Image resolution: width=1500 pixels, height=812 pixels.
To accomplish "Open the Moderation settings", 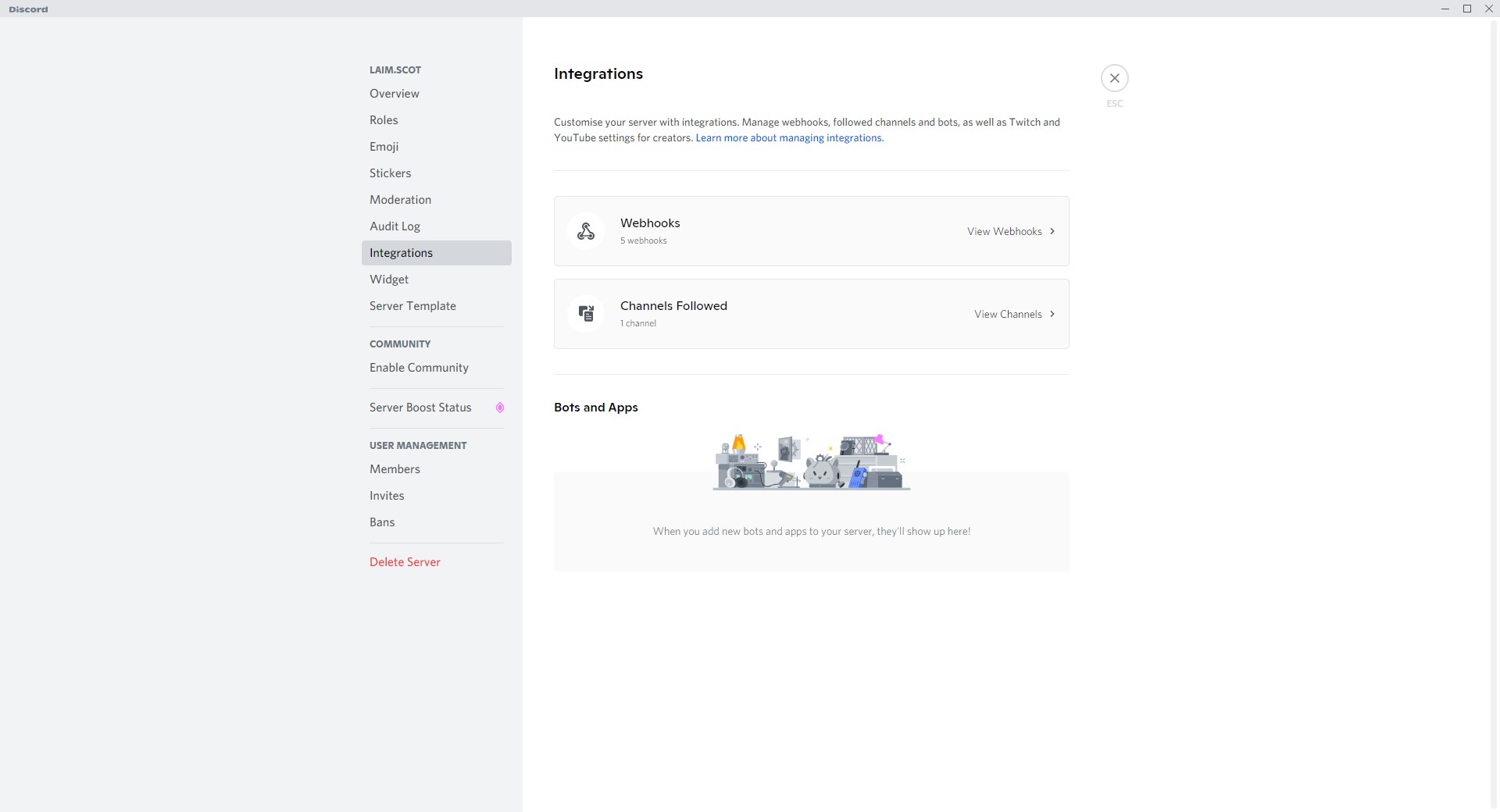I will pyautogui.click(x=400, y=200).
